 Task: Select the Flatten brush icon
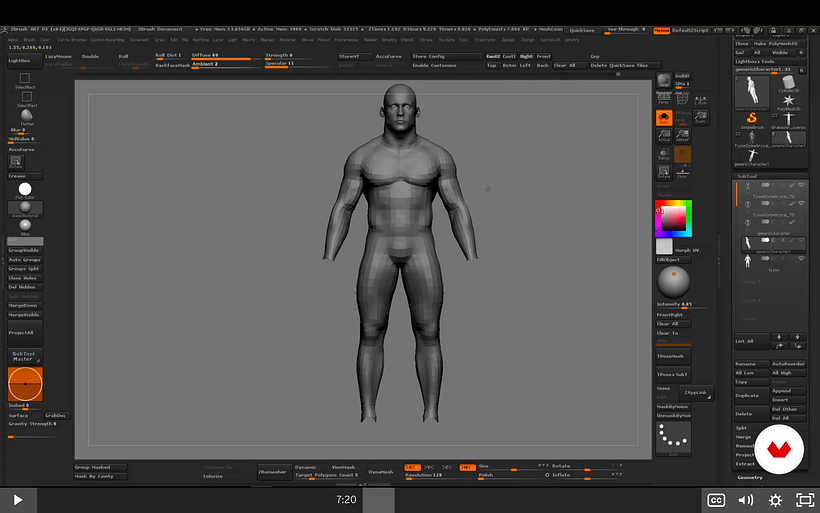(x=27, y=117)
